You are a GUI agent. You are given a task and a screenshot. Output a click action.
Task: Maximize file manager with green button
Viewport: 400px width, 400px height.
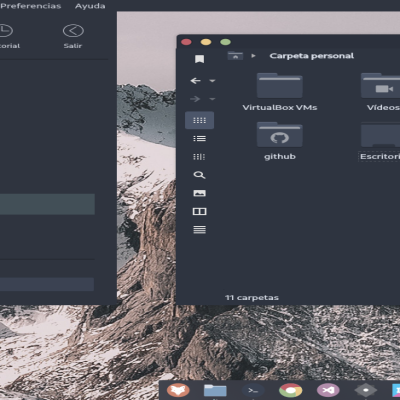click(x=226, y=42)
